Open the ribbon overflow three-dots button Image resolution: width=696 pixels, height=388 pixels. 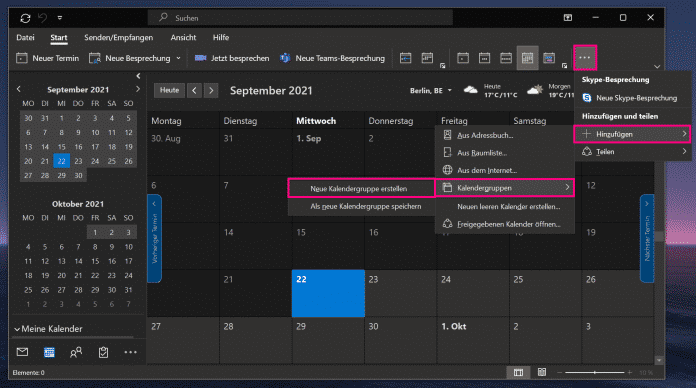pyautogui.click(x=585, y=58)
